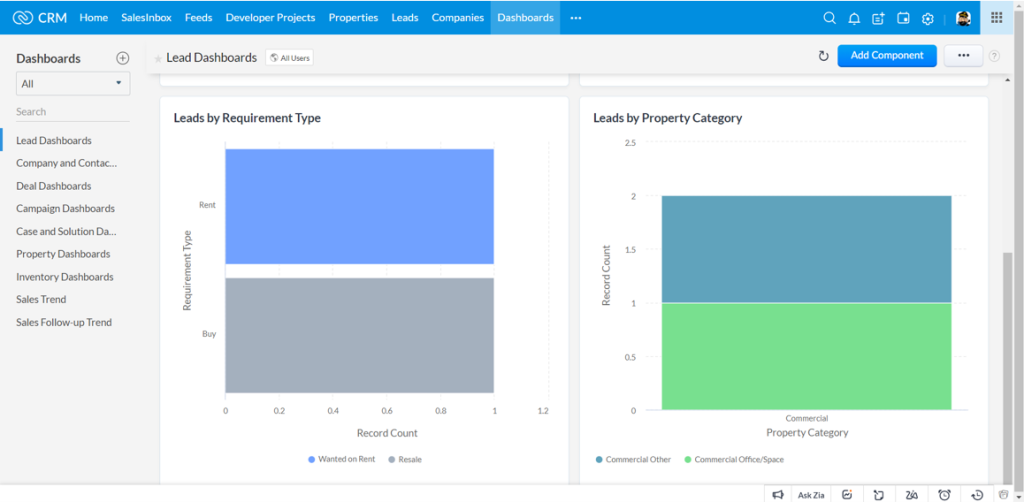Open Campaign Dashboards in sidebar
Viewport: 1024px width, 502px height.
[65, 209]
